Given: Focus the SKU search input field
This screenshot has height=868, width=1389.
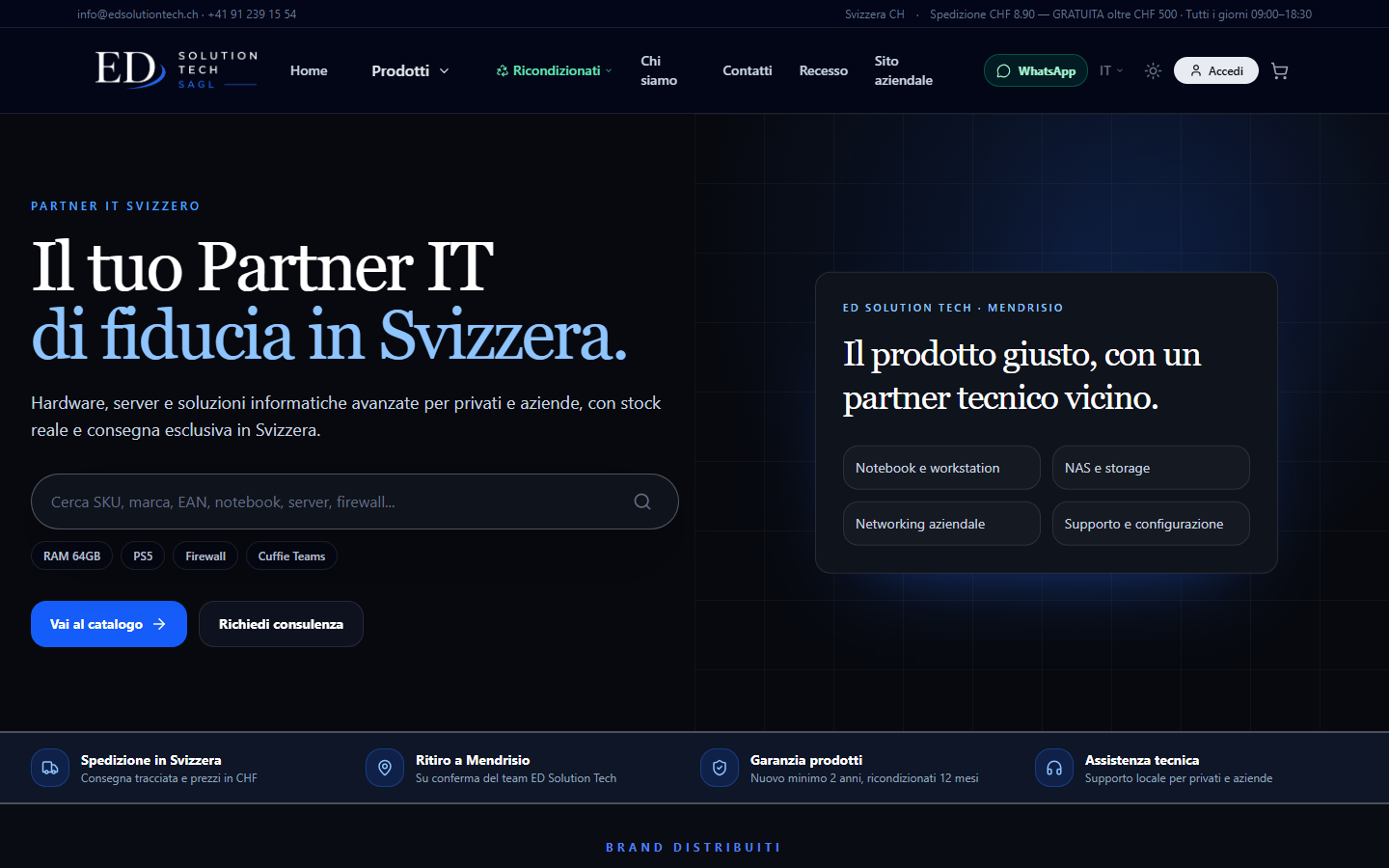Looking at the screenshot, I should coord(355,502).
